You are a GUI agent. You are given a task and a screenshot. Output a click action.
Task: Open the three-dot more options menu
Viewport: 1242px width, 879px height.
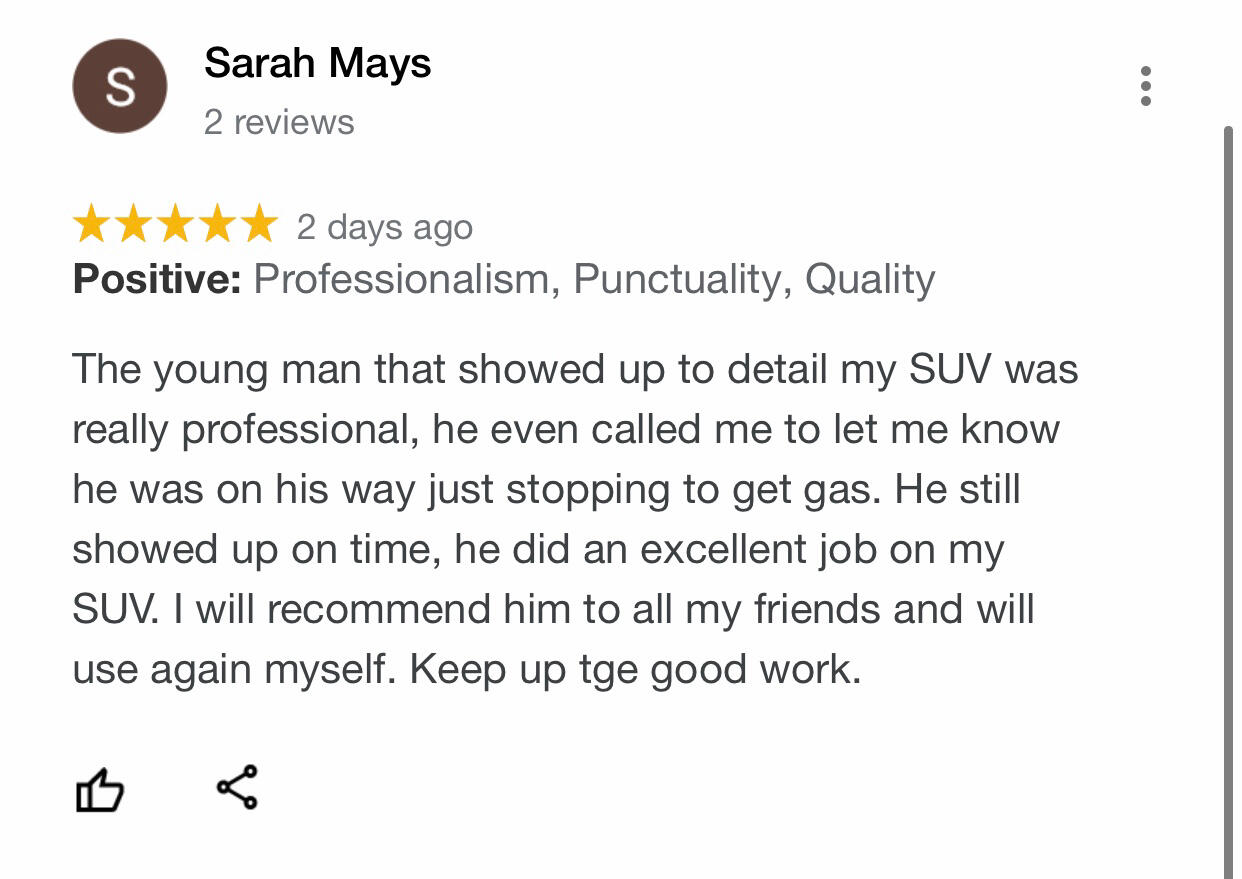point(1146,86)
